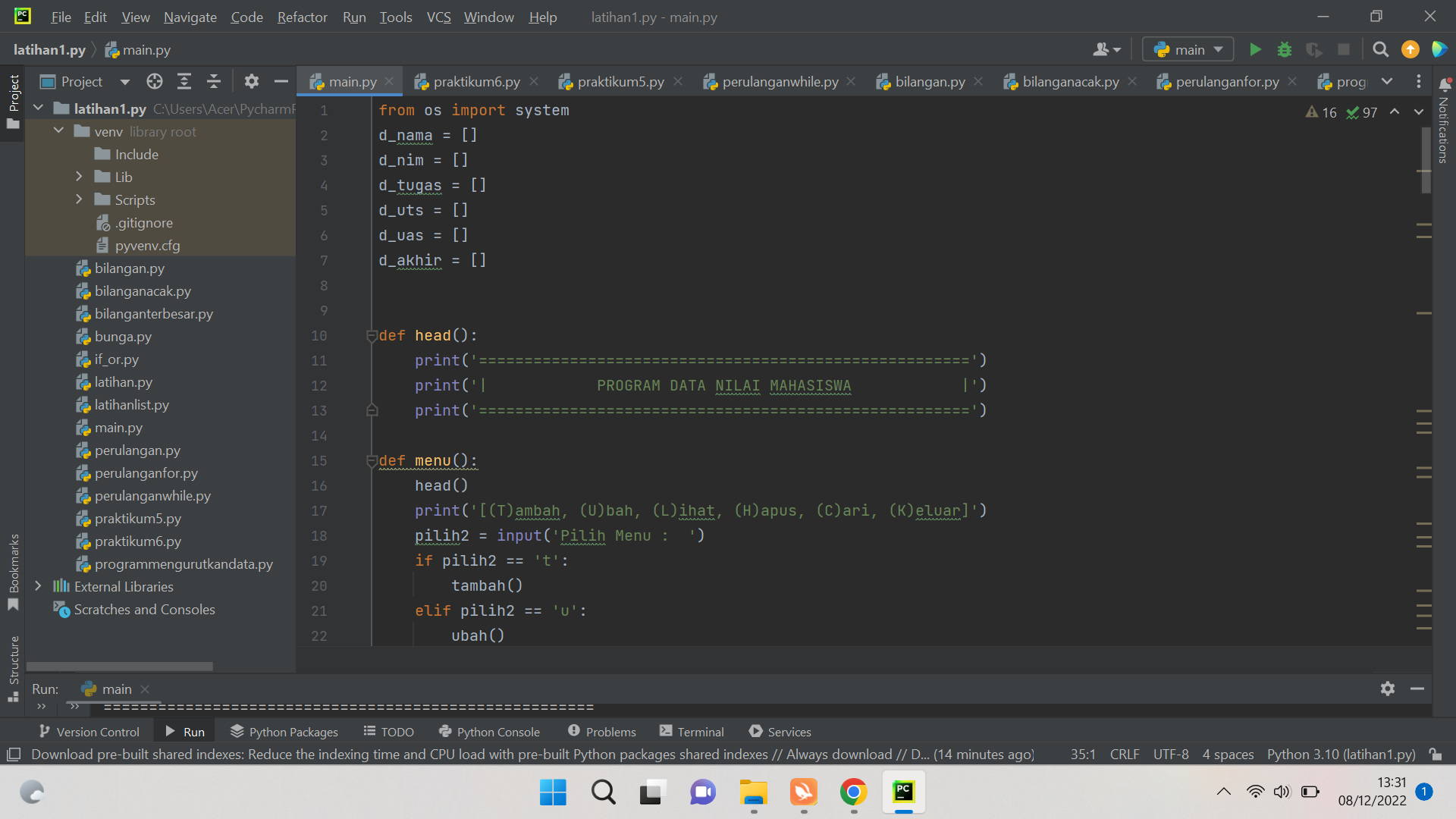Collapse all nodes in Project tree
The height and width of the screenshot is (819, 1456).
coord(213,81)
